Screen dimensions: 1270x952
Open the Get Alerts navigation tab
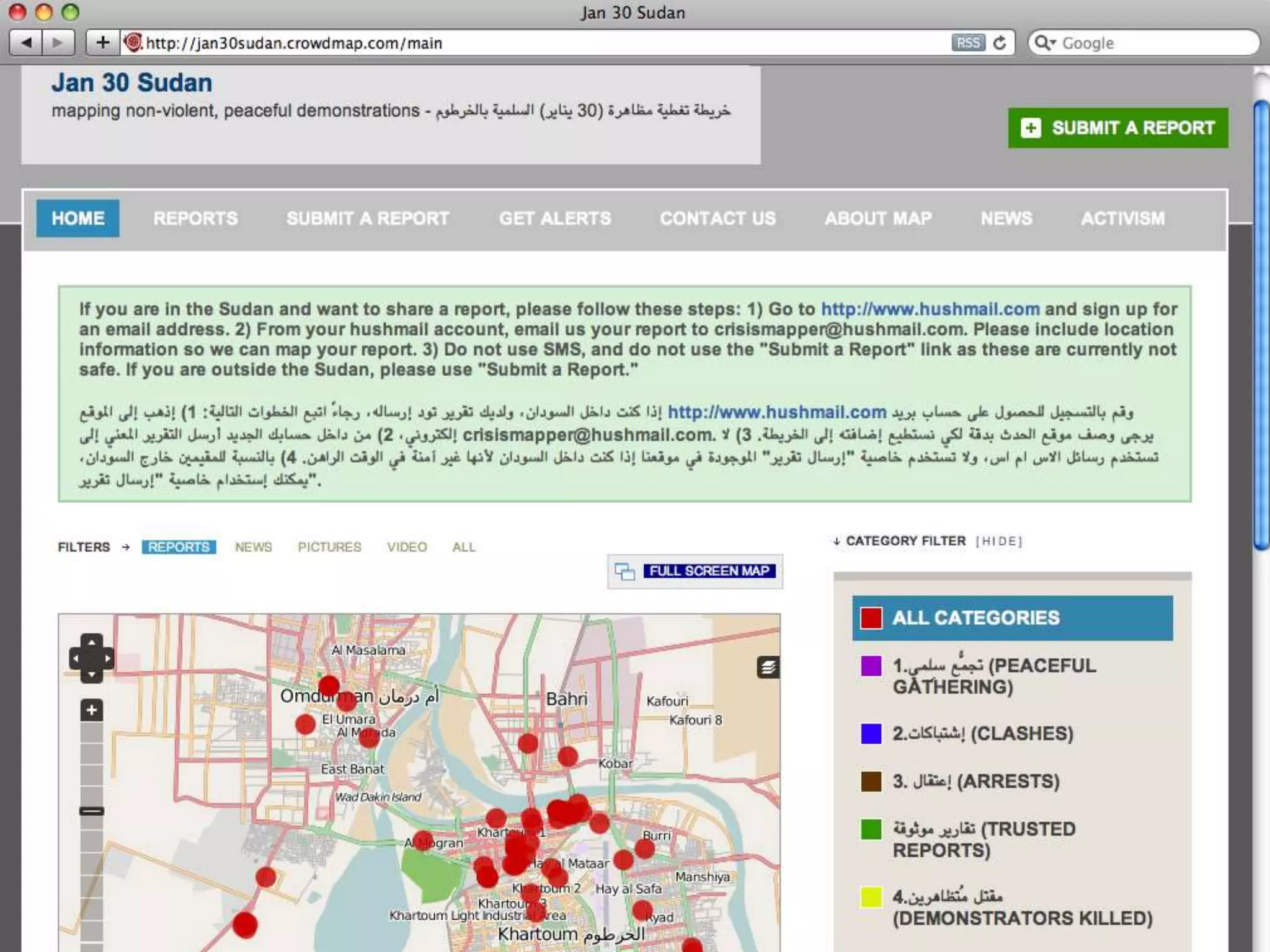point(555,218)
